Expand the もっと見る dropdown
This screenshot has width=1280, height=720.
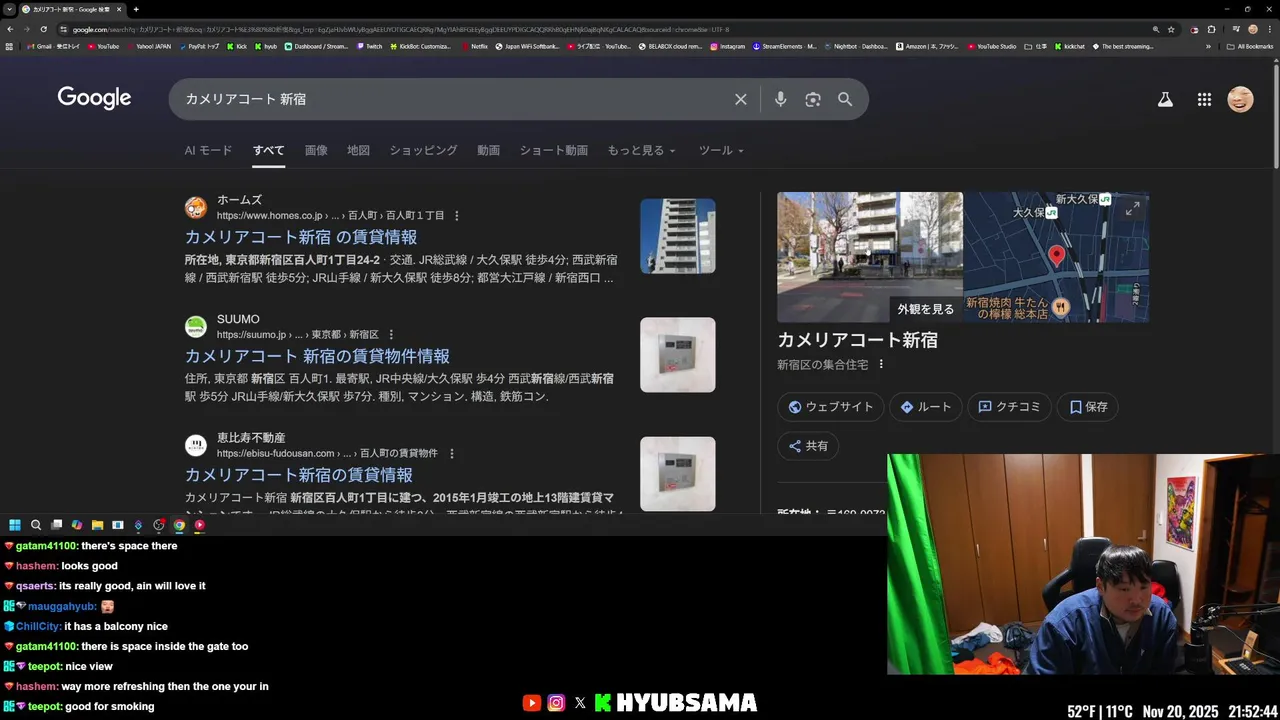[x=641, y=150]
